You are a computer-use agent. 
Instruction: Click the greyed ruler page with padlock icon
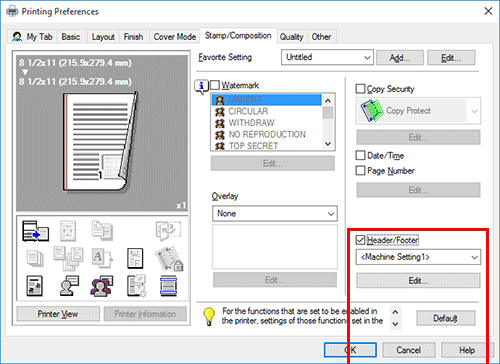(169, 259)
